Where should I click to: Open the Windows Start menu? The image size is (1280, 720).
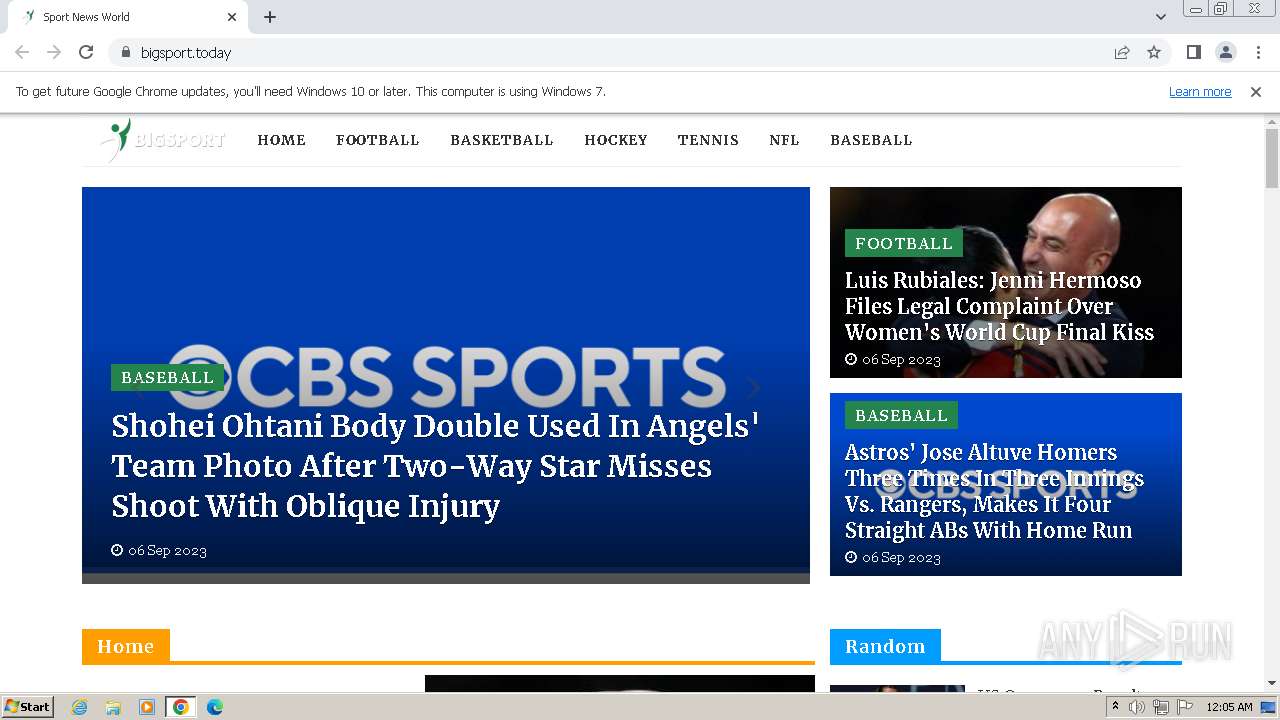pyautogui.click(x=27, y=707)
